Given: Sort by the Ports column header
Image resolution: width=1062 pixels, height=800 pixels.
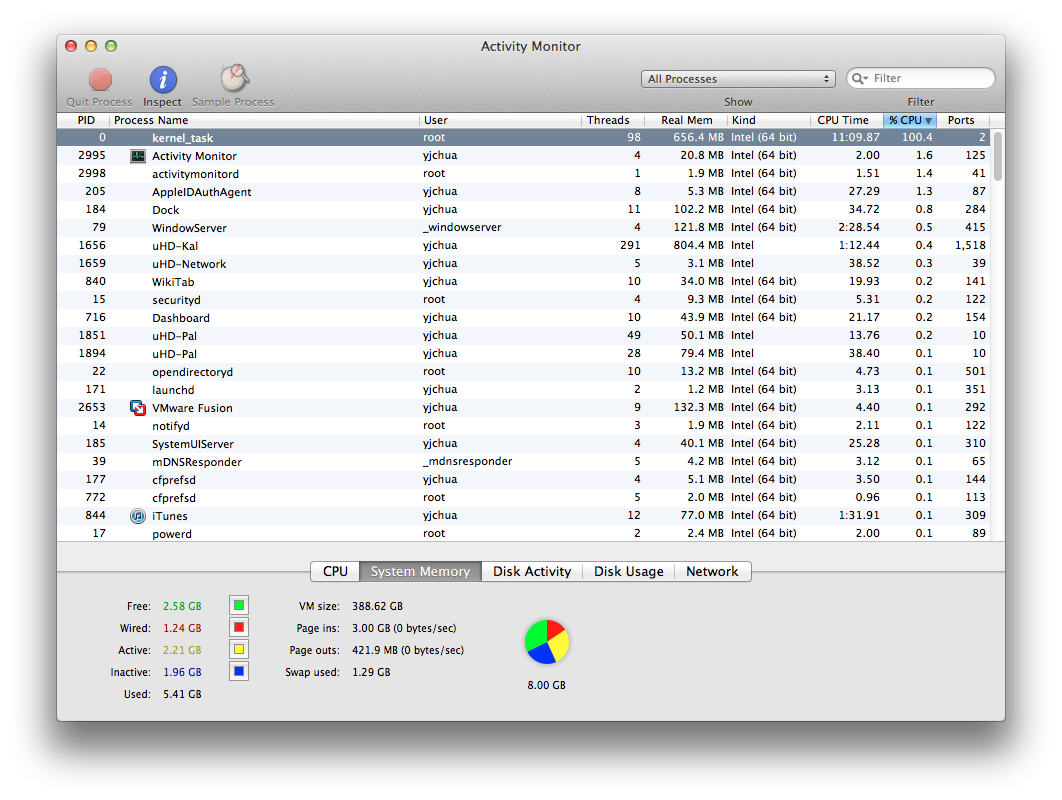Looking at the screenshot, I should click(963, 120).
